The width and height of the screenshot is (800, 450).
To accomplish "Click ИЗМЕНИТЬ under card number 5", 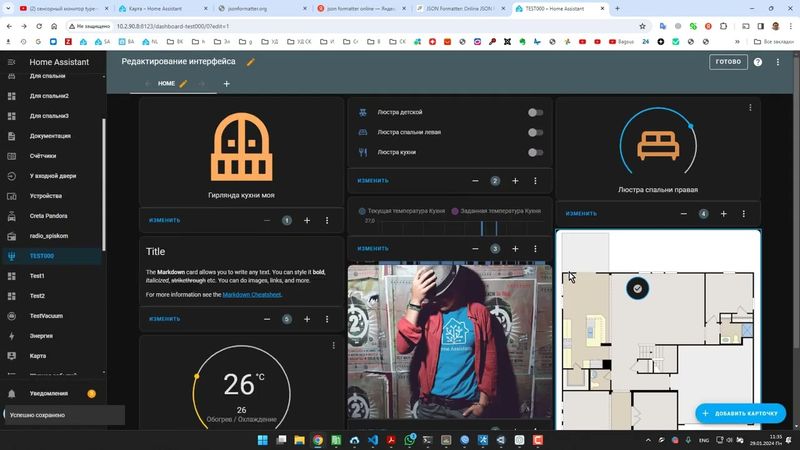I will 165,319.
